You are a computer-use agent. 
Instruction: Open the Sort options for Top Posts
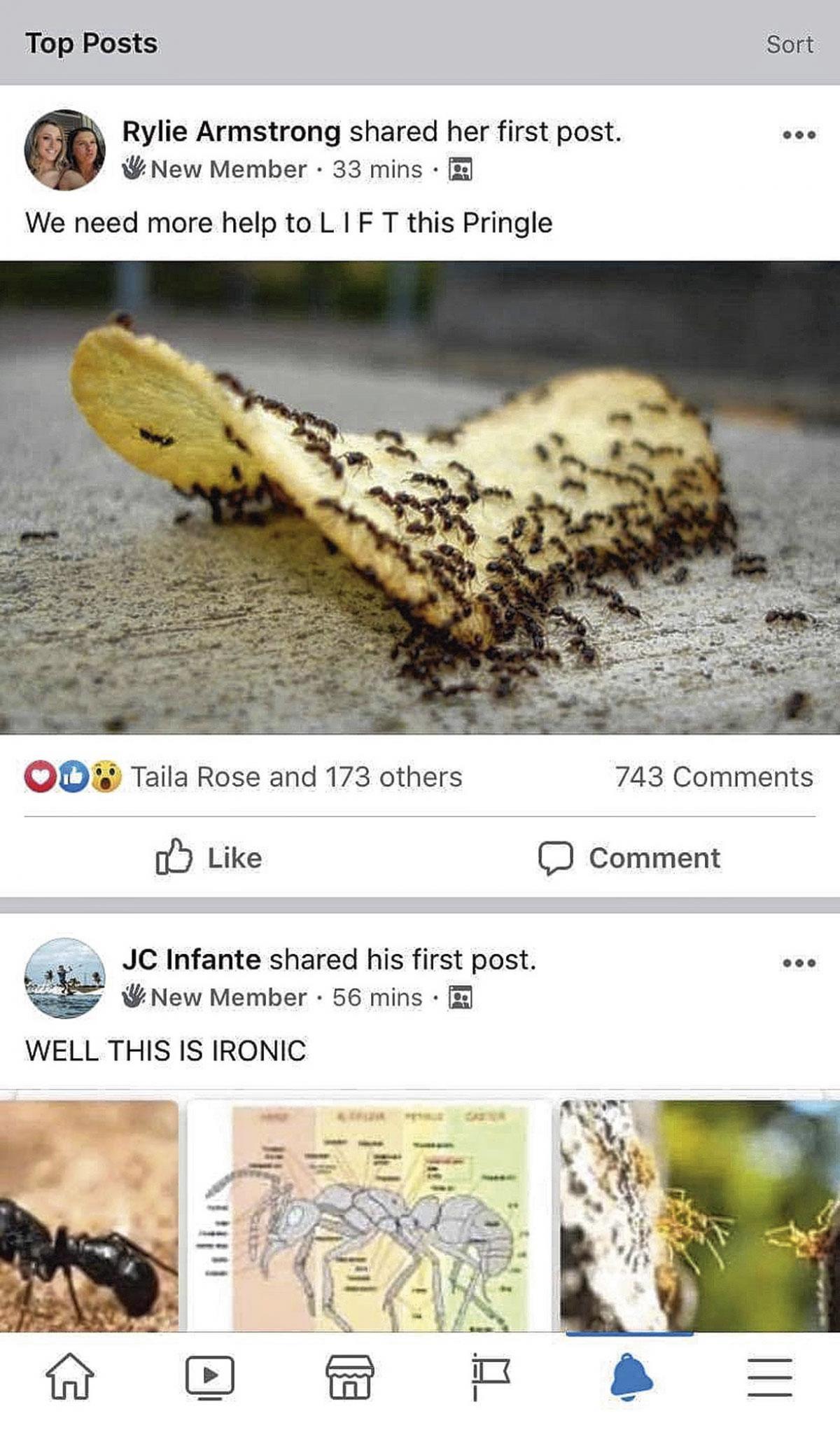[x=790, y=44]
